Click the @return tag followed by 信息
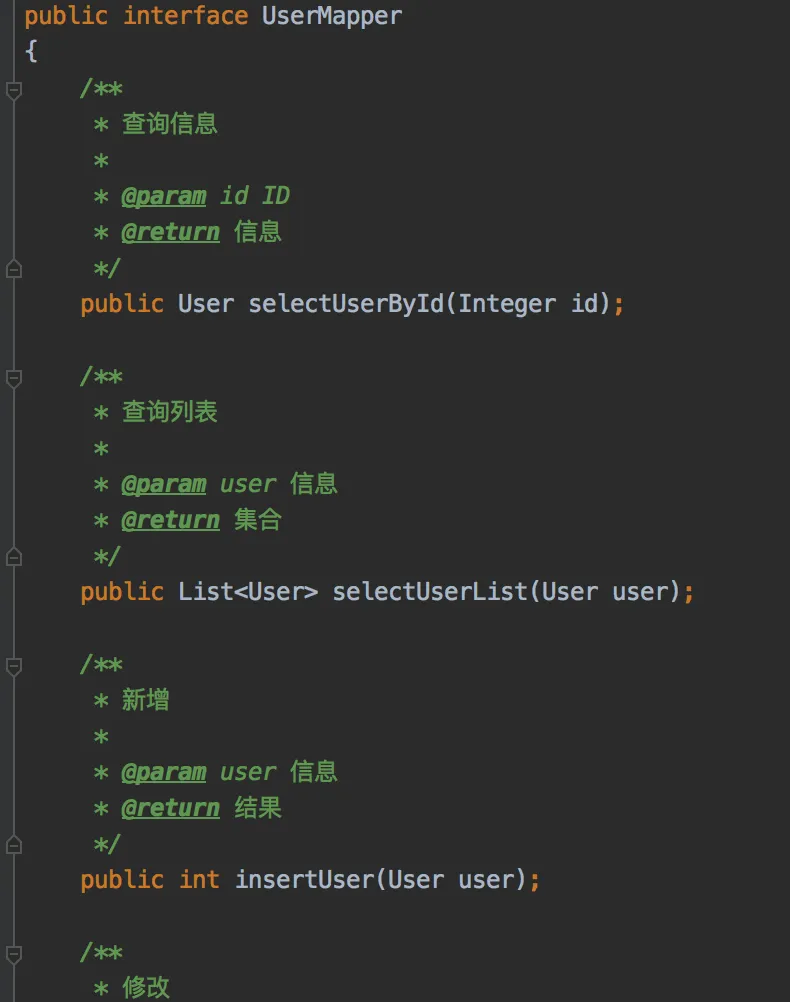 coord(170,232)
